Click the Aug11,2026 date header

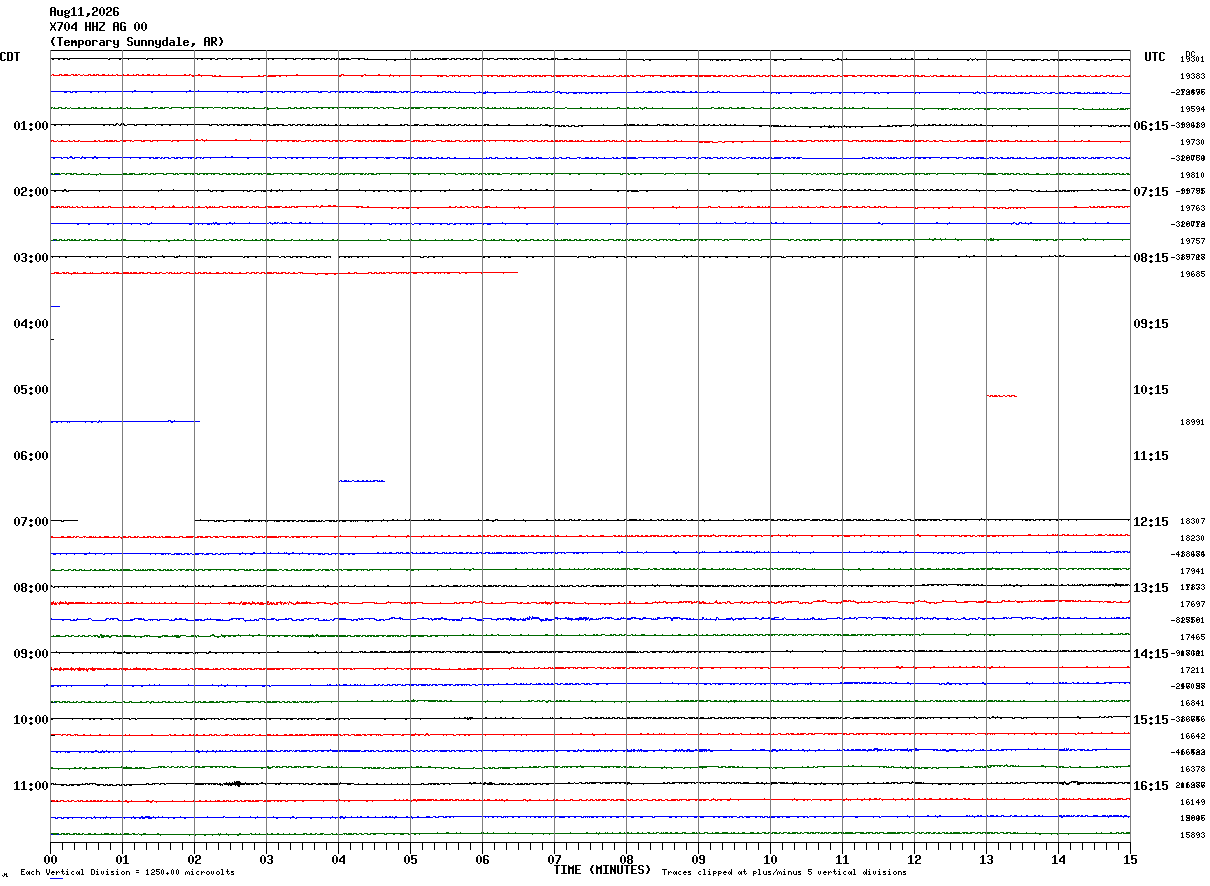click(x=84, y=12)
